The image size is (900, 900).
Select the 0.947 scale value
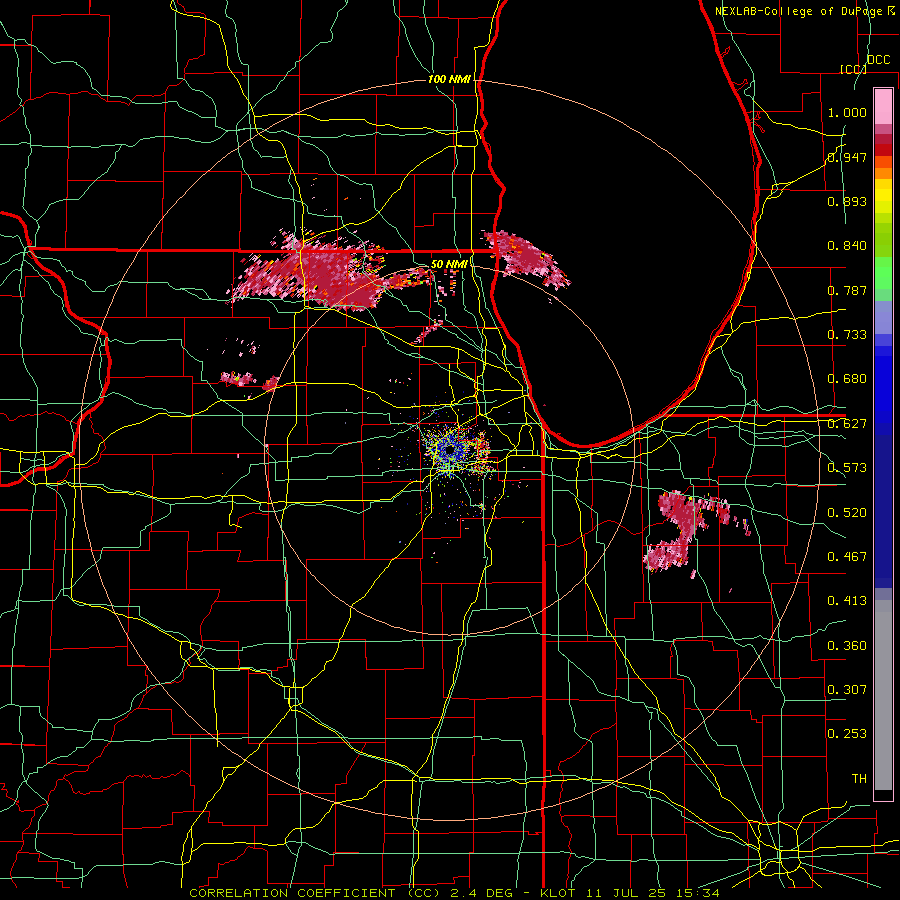pyautogui.click(x=847, y=157)
